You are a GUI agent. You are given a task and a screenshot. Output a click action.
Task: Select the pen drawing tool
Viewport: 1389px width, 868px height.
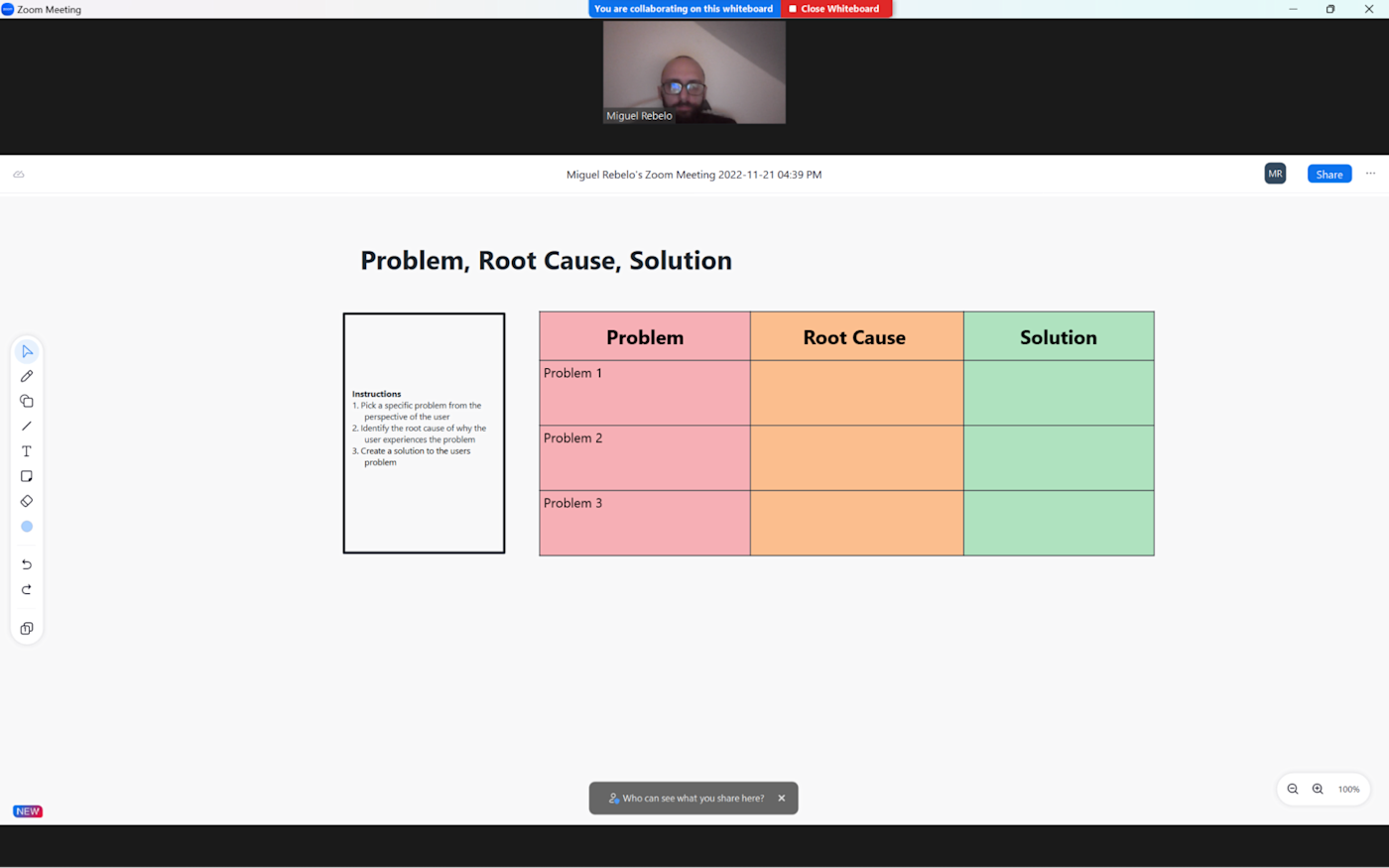click(x=27, y=376)
